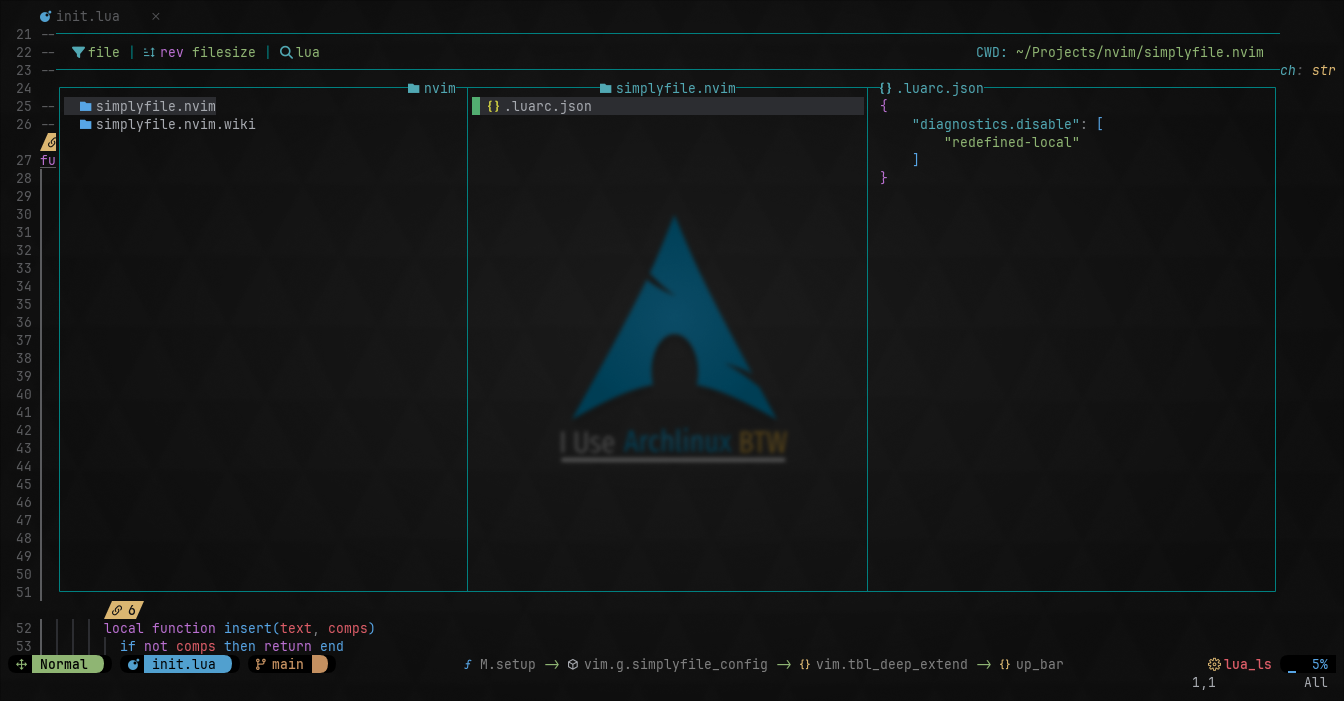1344x701 pixels.
Task: Click the Normal mode indicator
Action: coord(64,664)
